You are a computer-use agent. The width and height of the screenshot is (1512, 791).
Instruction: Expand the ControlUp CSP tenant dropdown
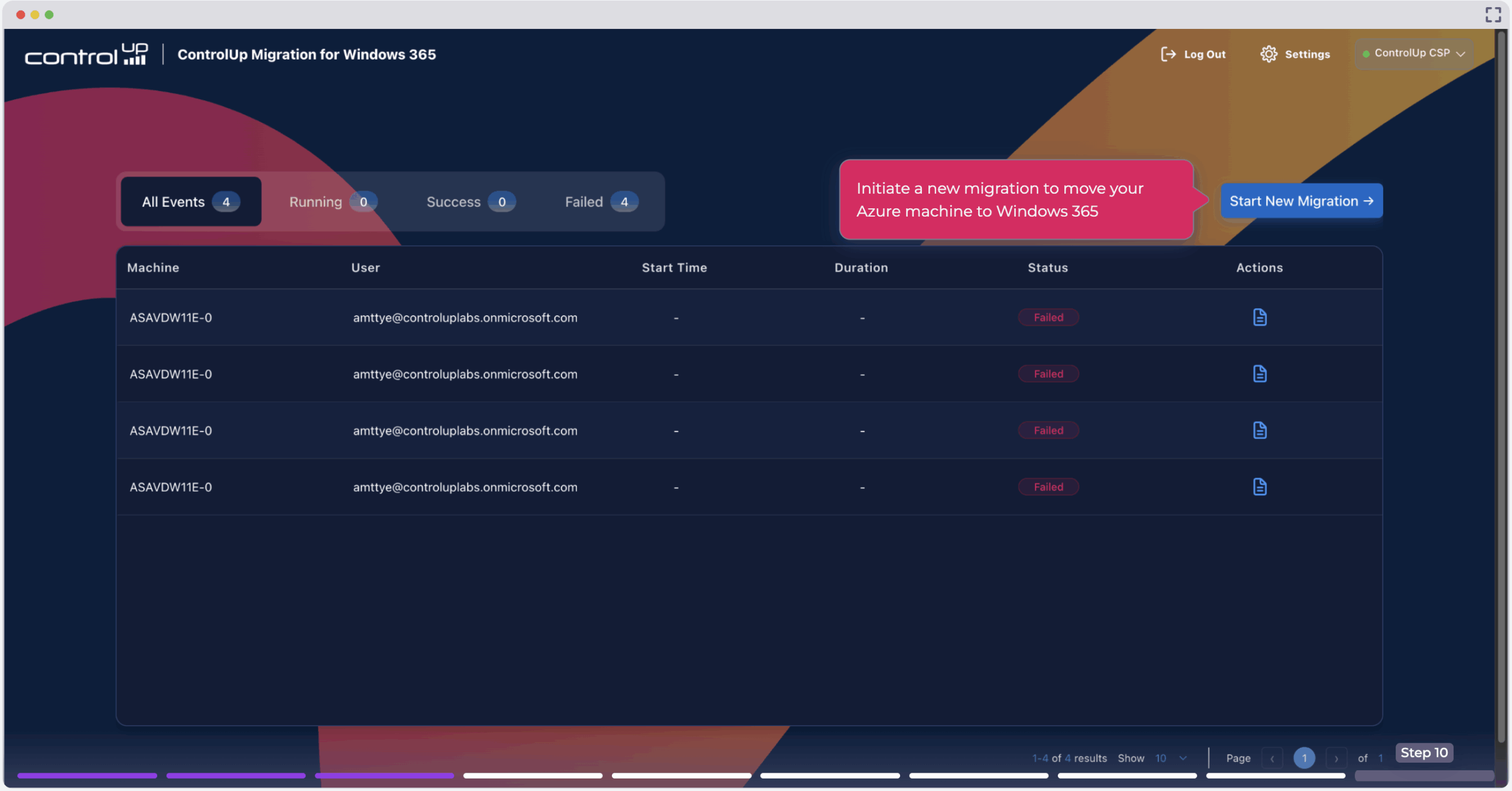click(1414, 54)
